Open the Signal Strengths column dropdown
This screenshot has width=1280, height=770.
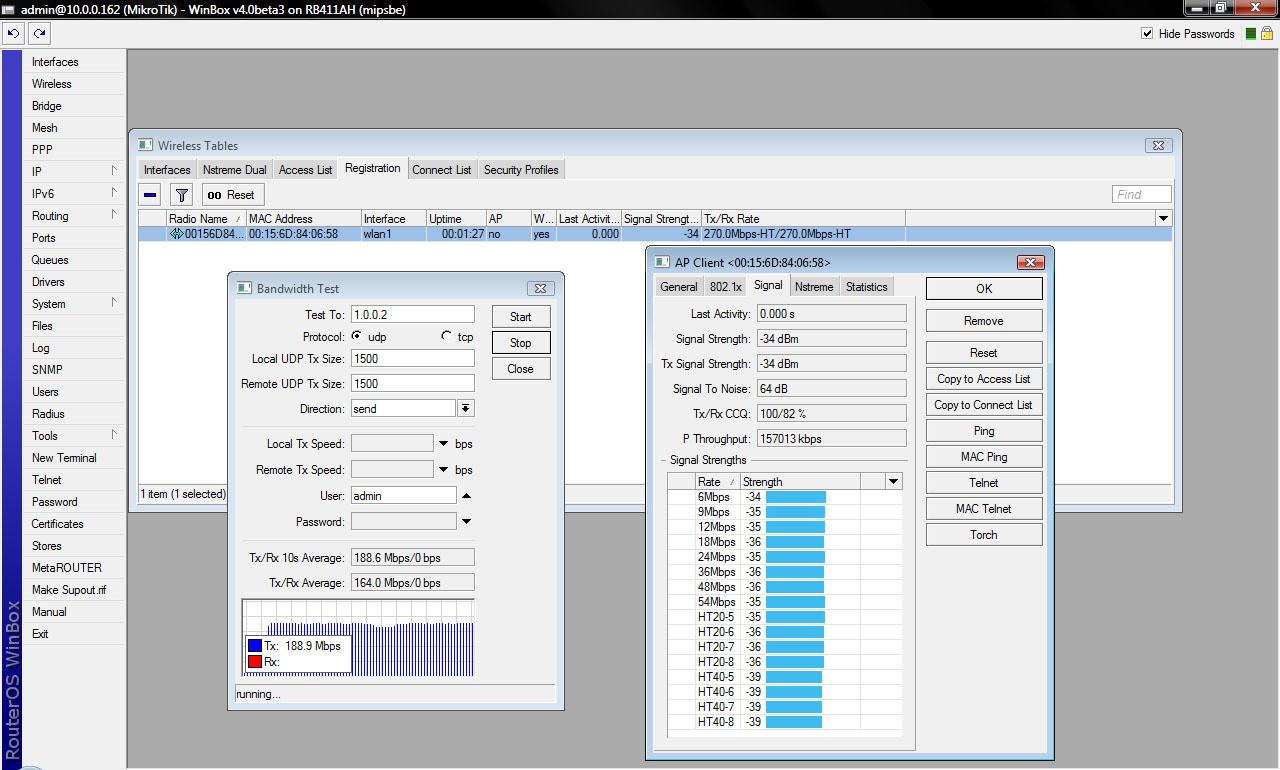[893, 481]
